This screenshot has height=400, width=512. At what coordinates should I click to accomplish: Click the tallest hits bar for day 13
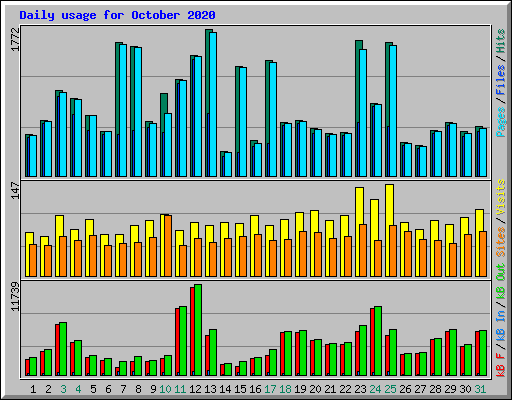[207, 103]
